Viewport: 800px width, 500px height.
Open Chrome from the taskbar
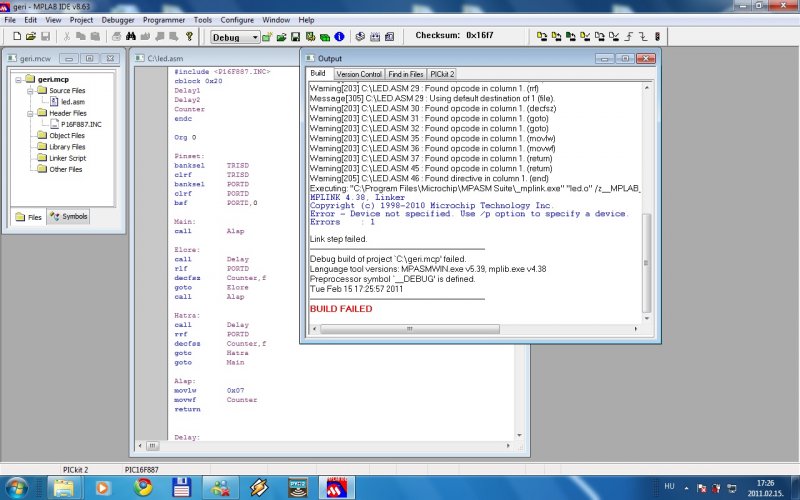[143, 488]
